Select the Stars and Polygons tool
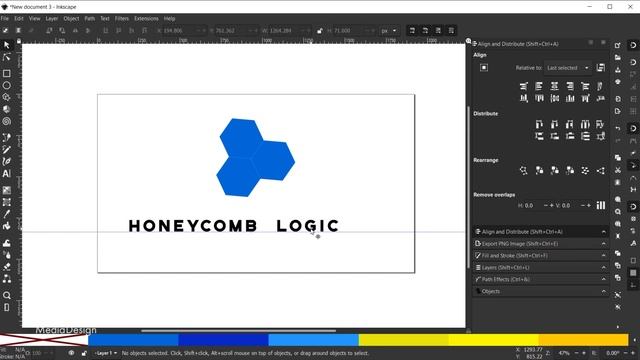Screen dimensions: 640x360 pos(7,97)
